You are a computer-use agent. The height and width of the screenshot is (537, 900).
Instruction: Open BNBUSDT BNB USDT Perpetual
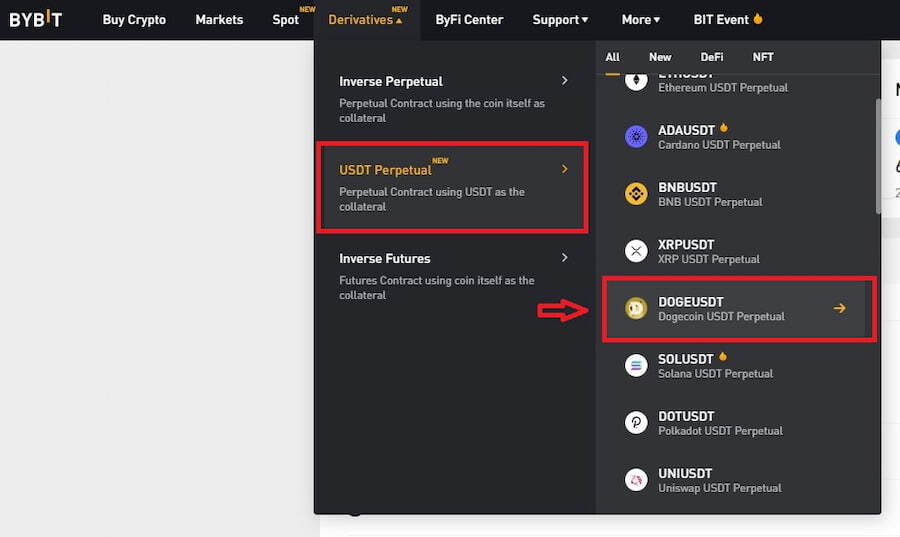coord(738,194)
